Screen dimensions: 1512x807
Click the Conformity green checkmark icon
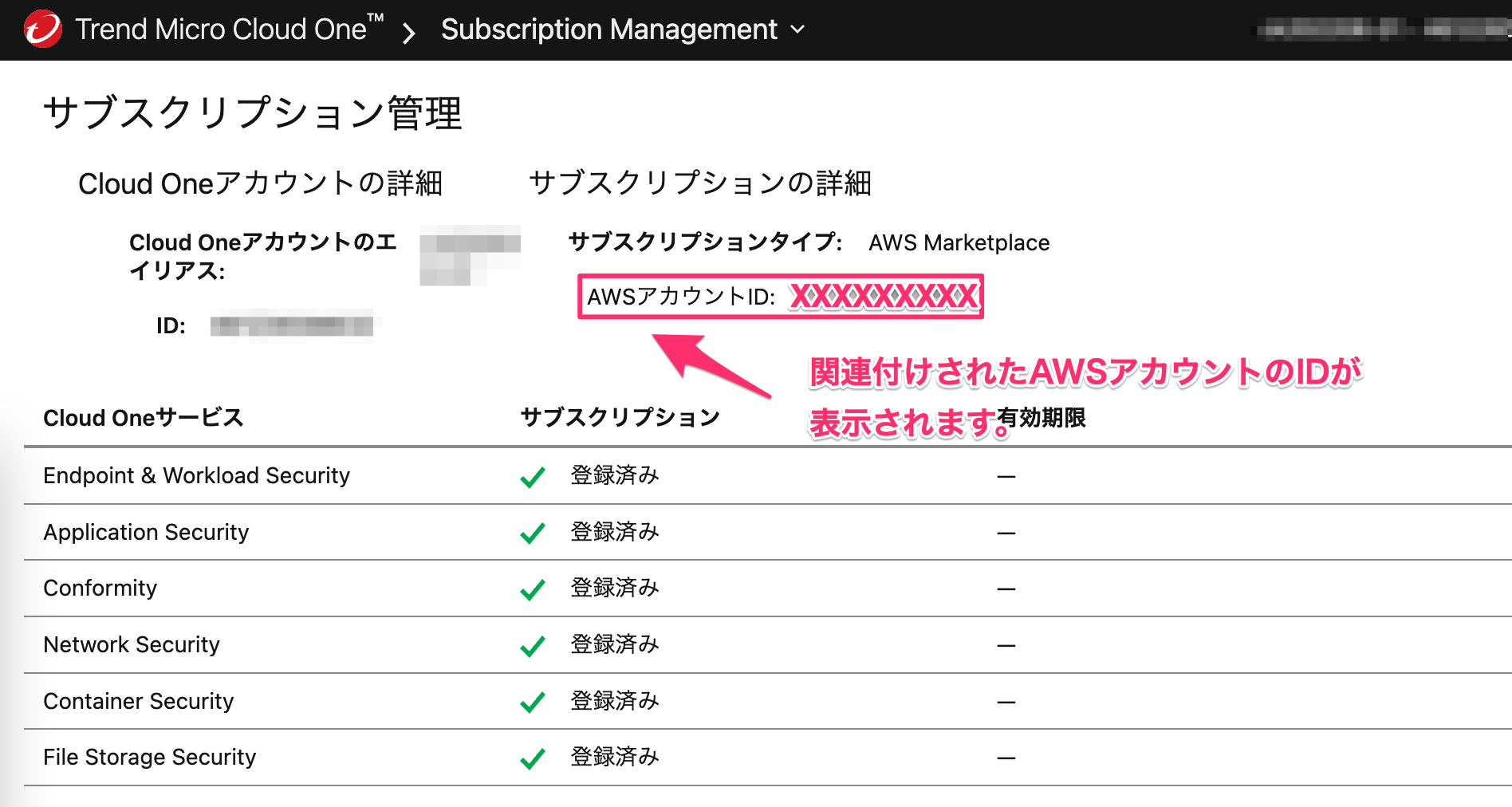532,588
